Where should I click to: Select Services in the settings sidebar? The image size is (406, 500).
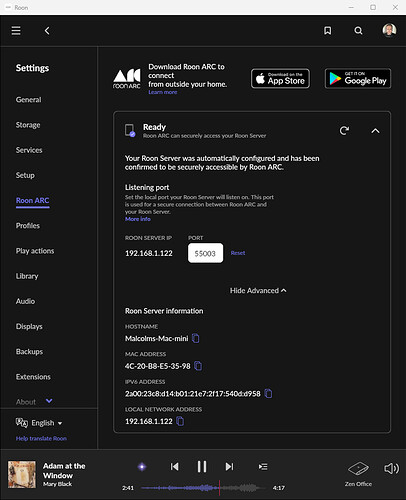[x=29, y=150]
